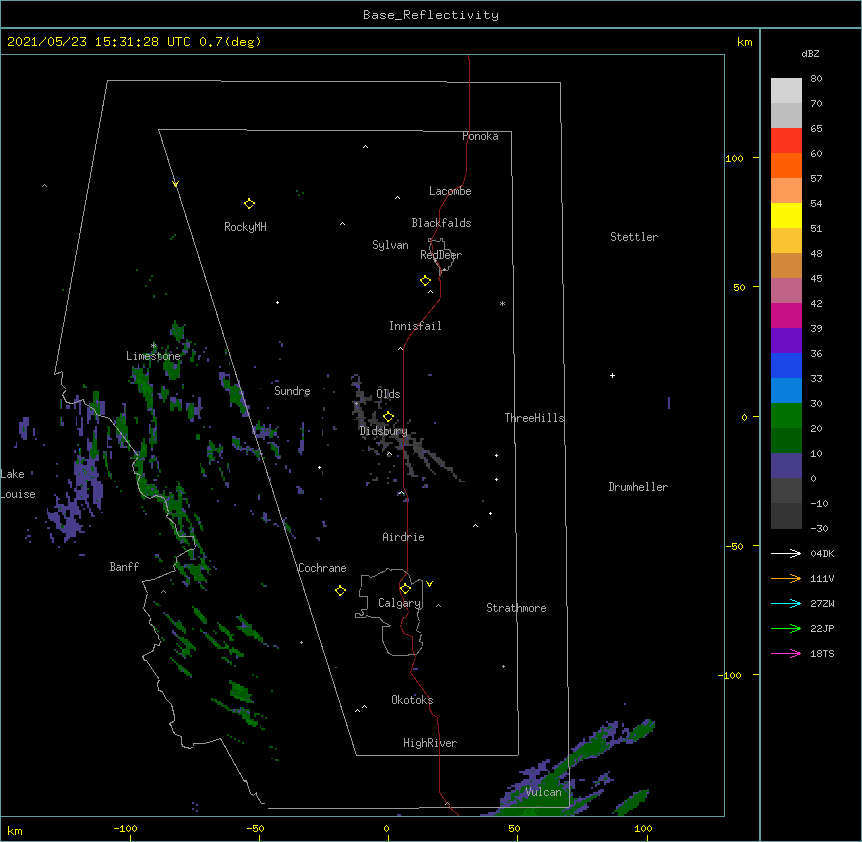Click the Innisfail label
Viewport: 862px width, 842px height.
(x=415, y=326)
